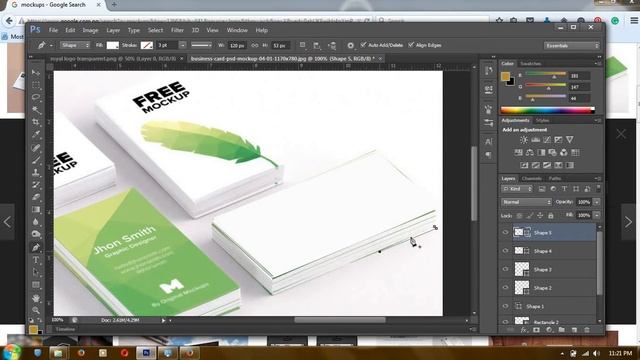Select the Horizontal Type tool
The height and width of the screenshot is (360, 640).
click(36, 260)
